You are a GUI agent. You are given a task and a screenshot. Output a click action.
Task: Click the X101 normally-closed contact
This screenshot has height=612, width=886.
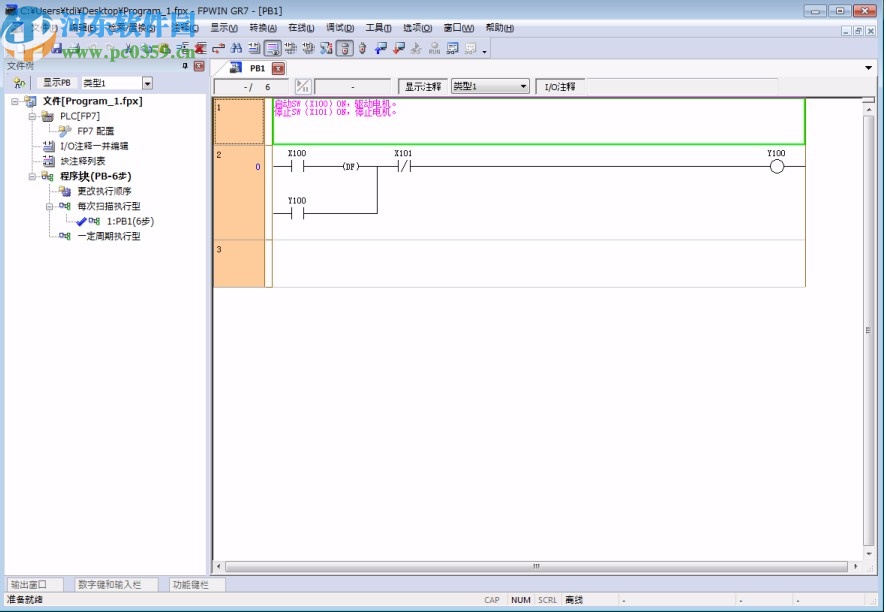403,166
